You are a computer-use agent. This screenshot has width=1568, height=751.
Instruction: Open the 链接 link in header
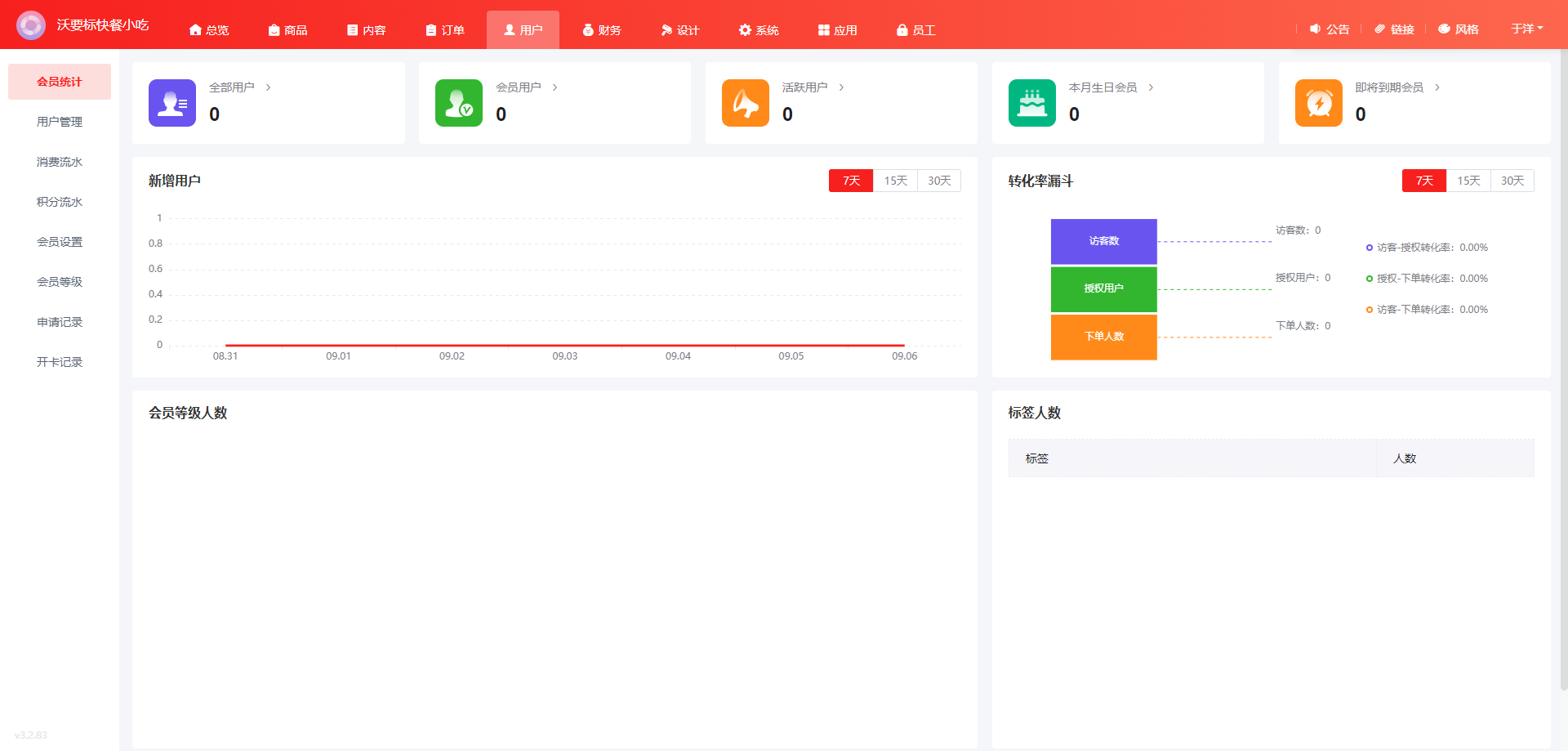pyautogui.click(x=1394, y=29)
